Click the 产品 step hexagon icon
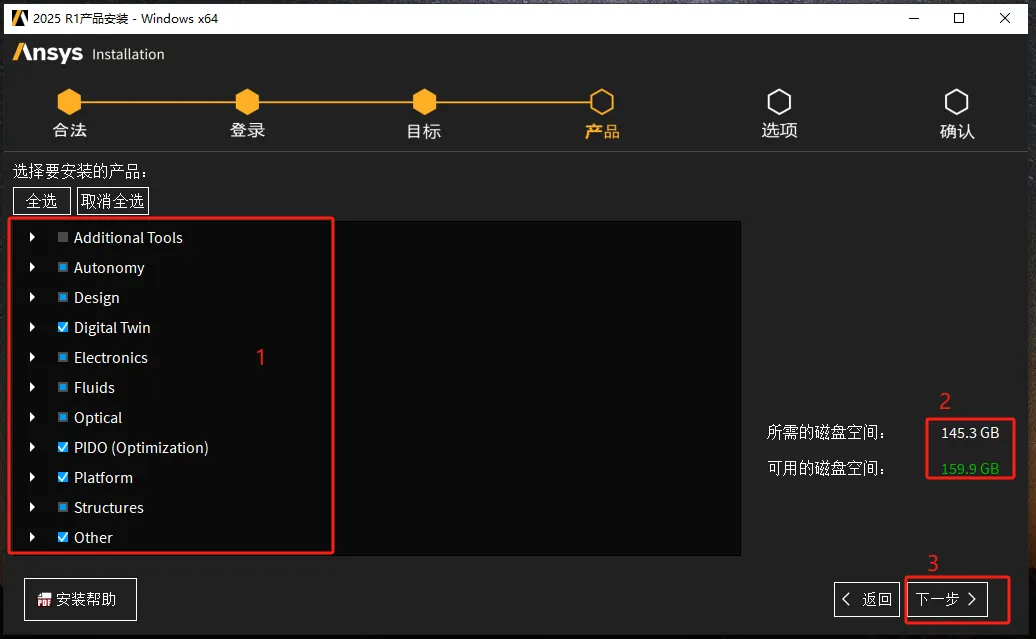 pyautogui.click(x=602, y=102)
